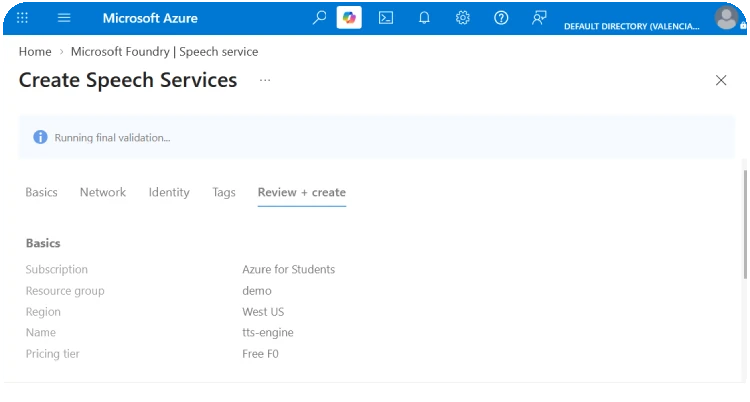Image resolution: width=750 pixels, height=402 pixels.
Task: Select the Review + create tab
Action: 302,192
